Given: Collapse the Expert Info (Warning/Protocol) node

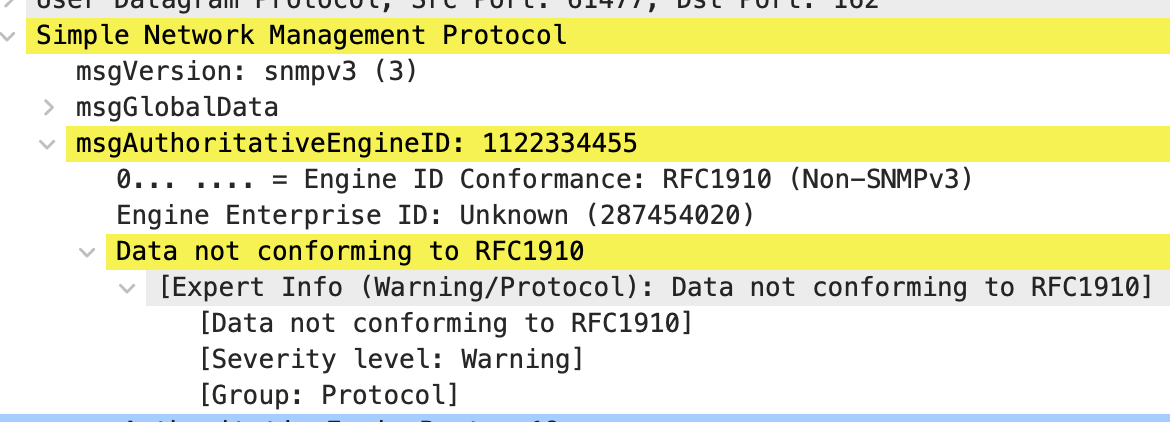Looking at the screenshot, I should pos(127,288).
